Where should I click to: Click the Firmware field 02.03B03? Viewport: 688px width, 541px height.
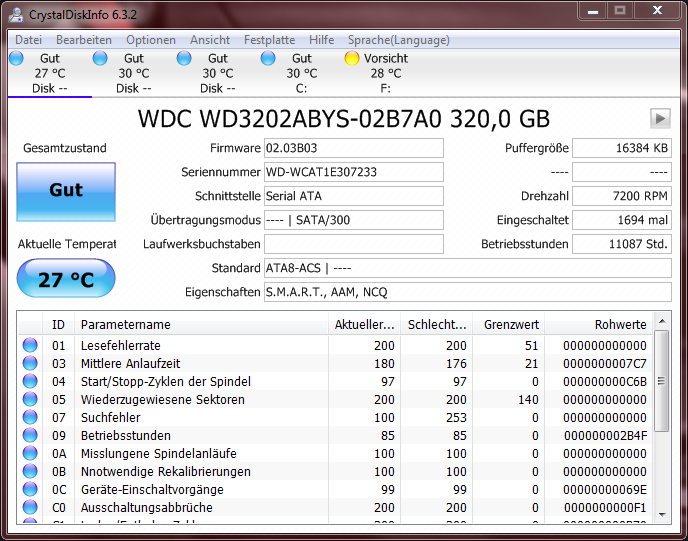[x=354, y=148]
